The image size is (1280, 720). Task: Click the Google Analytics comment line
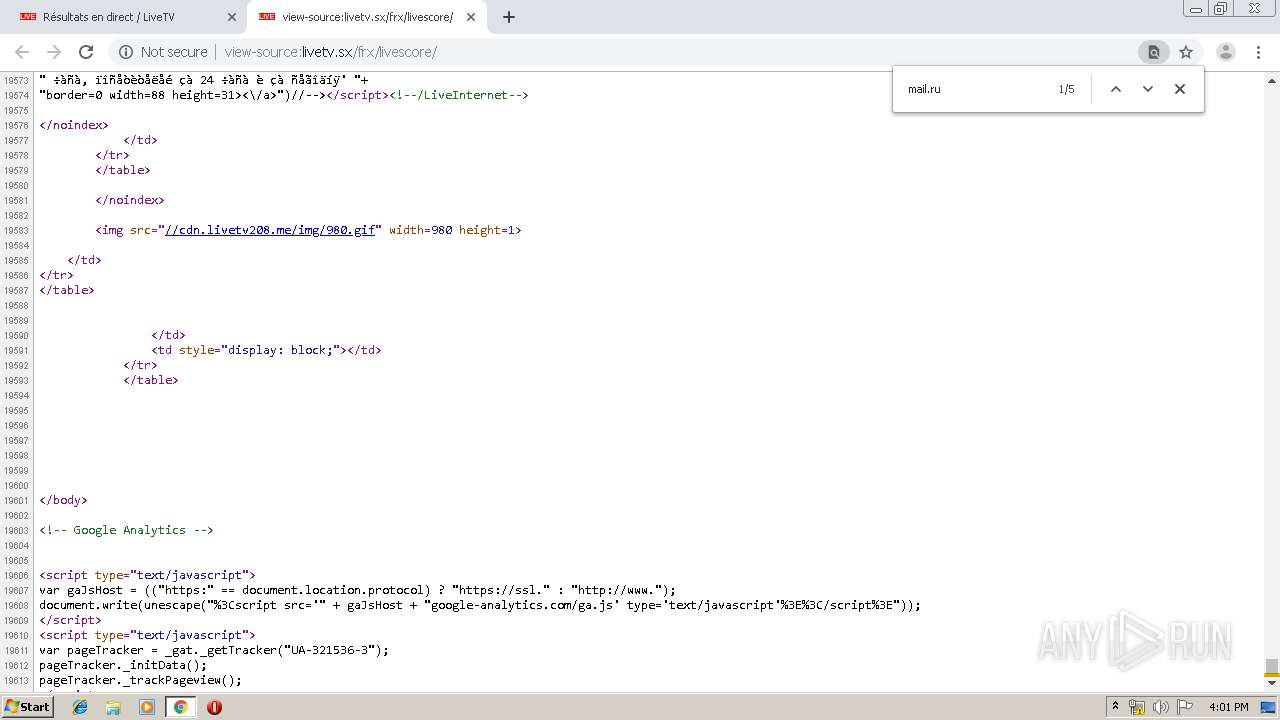coord(126,530)
